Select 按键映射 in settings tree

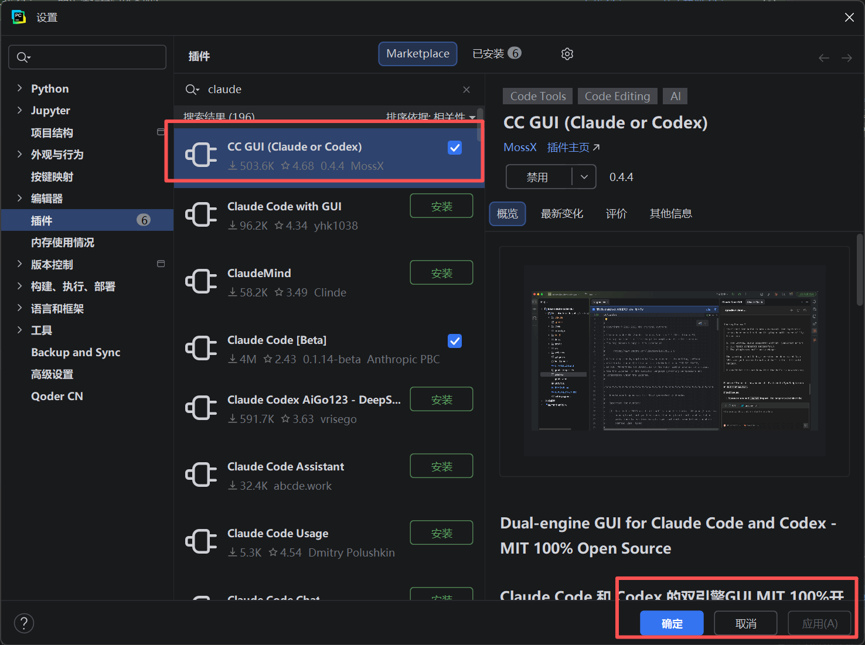(52, 177)
